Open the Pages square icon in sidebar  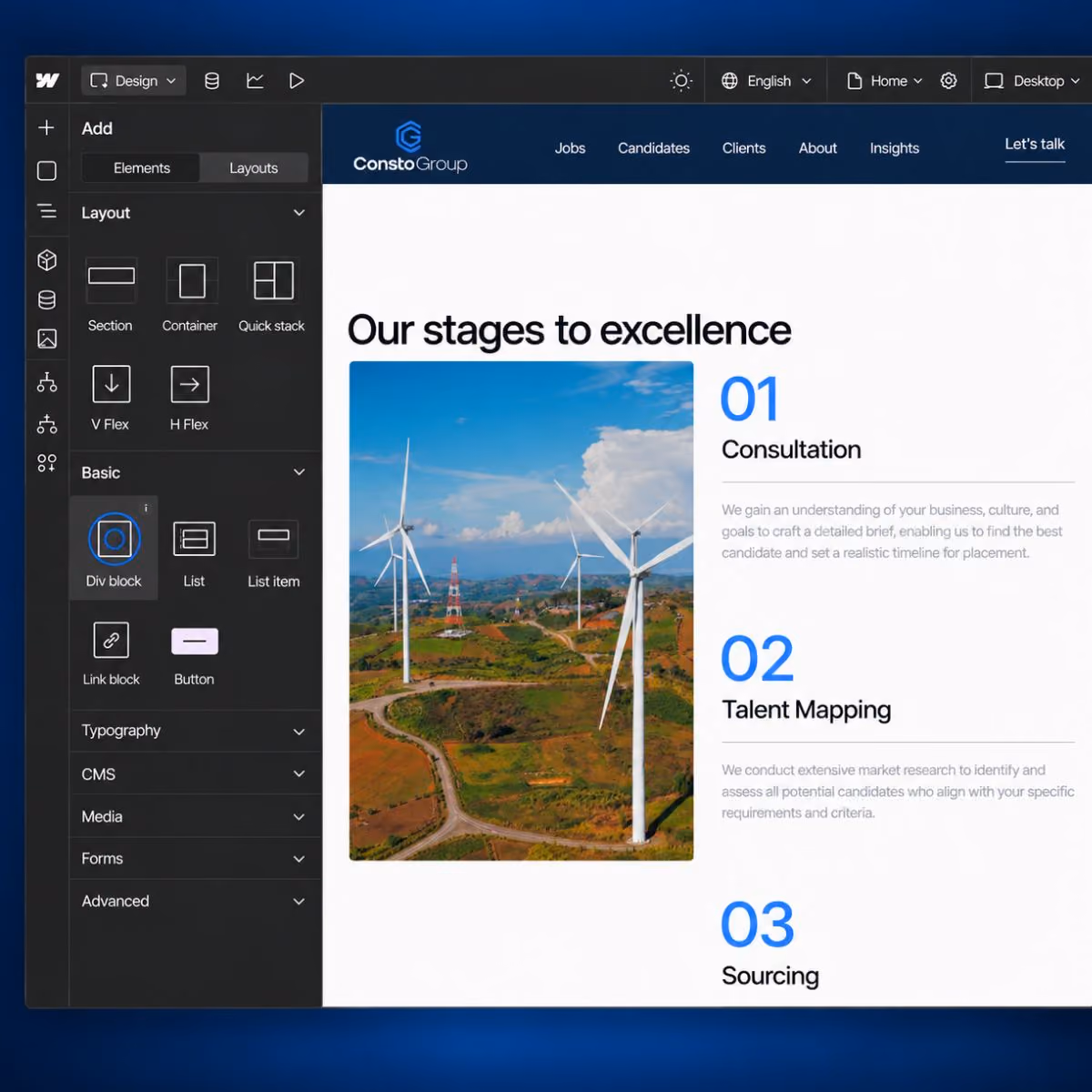click(x=46, y=171)
